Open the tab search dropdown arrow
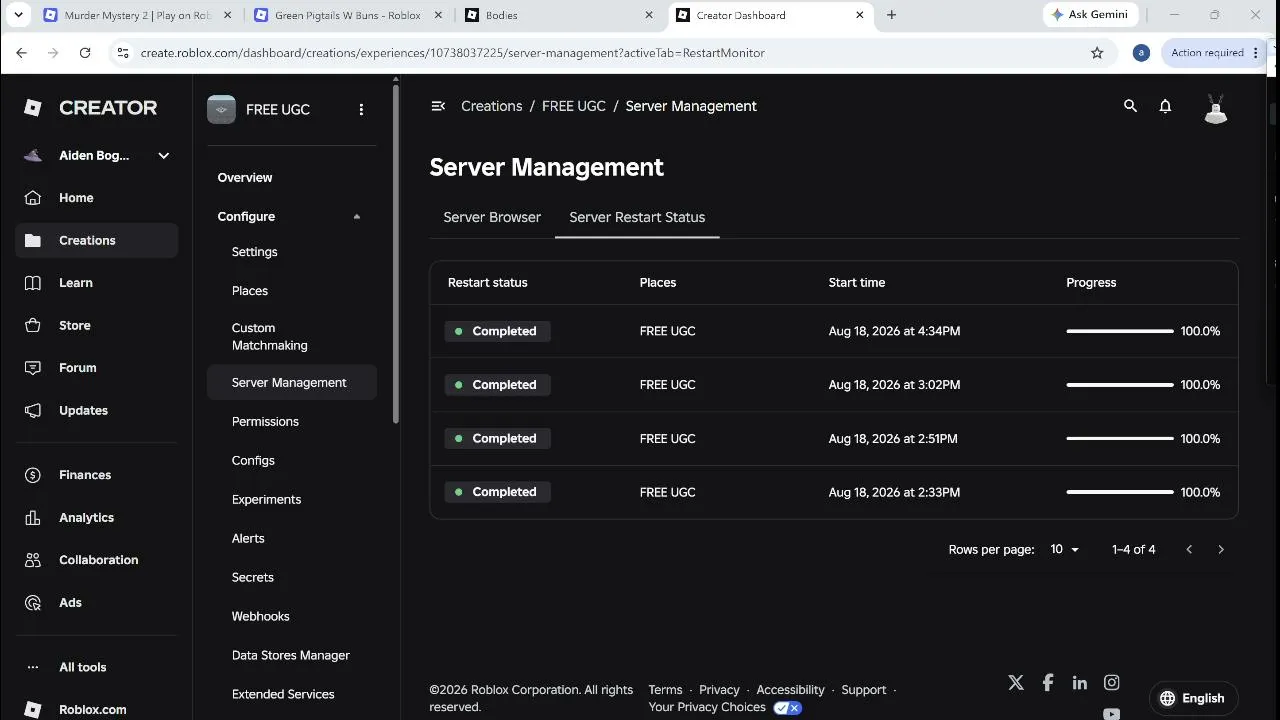Viewport: 1280px width, 720px height. [18, 15]
